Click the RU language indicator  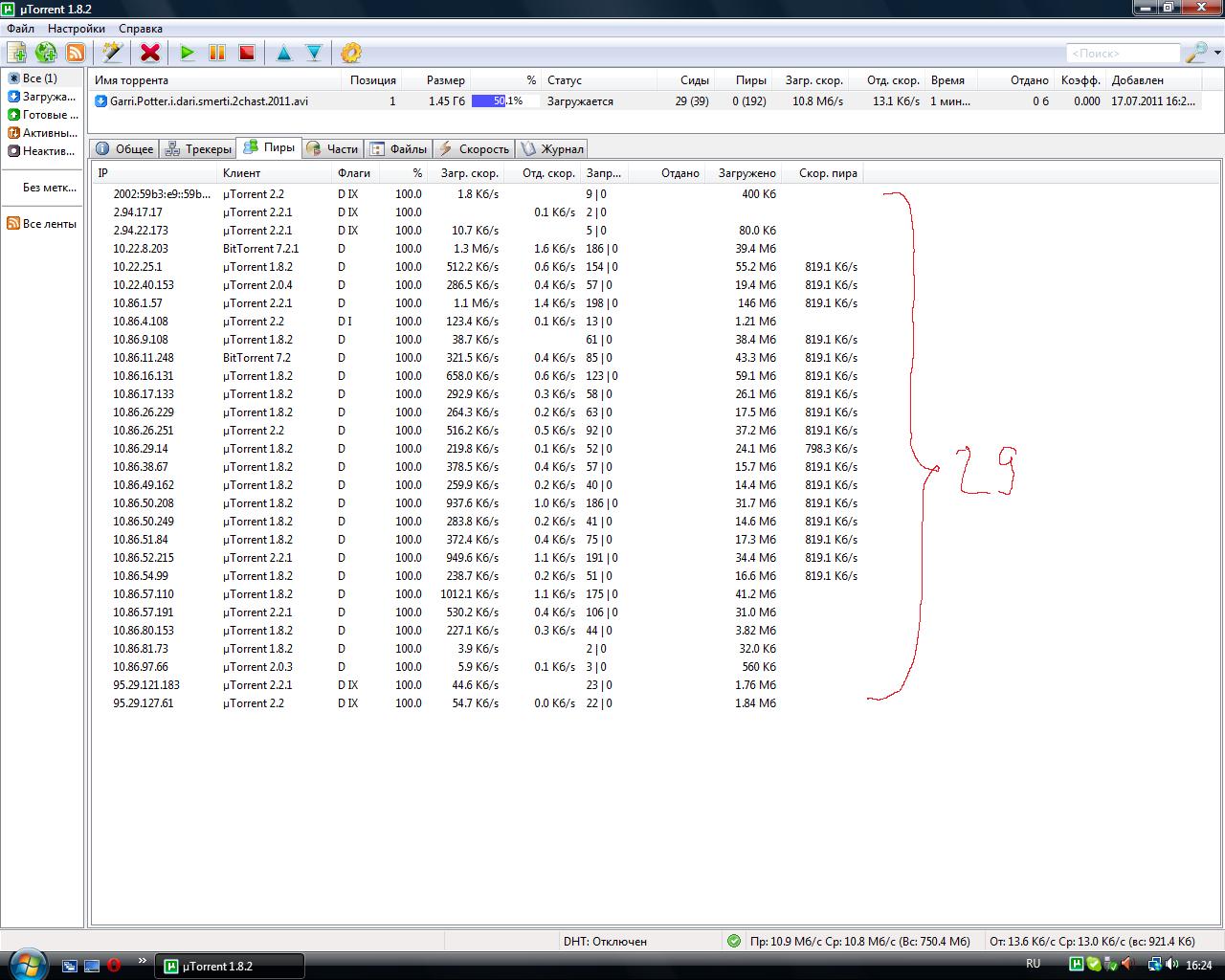1034,964
